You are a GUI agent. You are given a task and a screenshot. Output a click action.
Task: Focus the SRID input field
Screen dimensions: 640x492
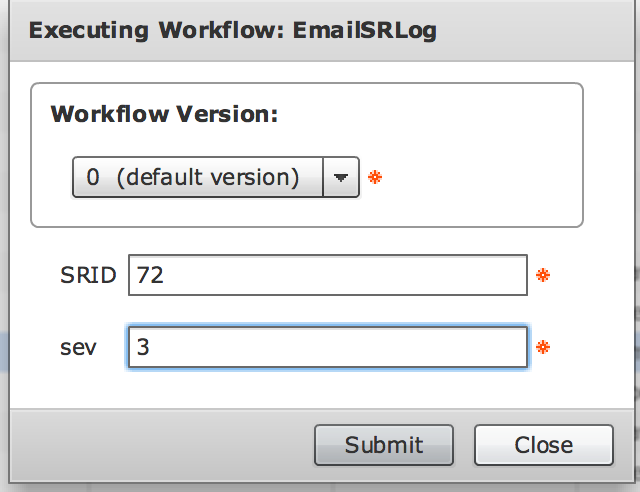(x=328, y=275)
